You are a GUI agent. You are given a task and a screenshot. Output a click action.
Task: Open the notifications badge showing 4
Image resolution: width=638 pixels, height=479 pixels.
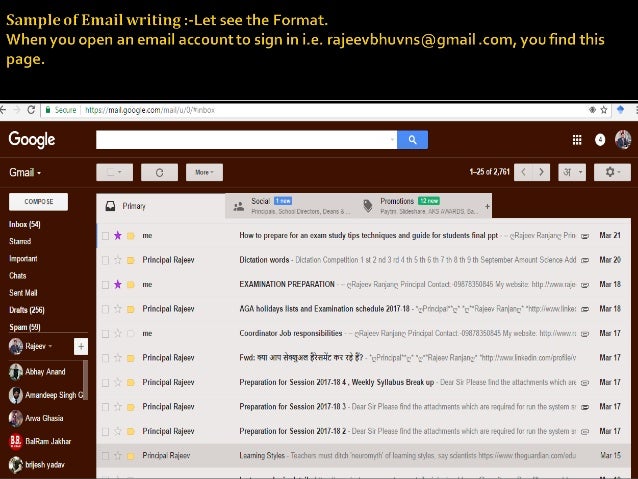click(x=600, y=140)
